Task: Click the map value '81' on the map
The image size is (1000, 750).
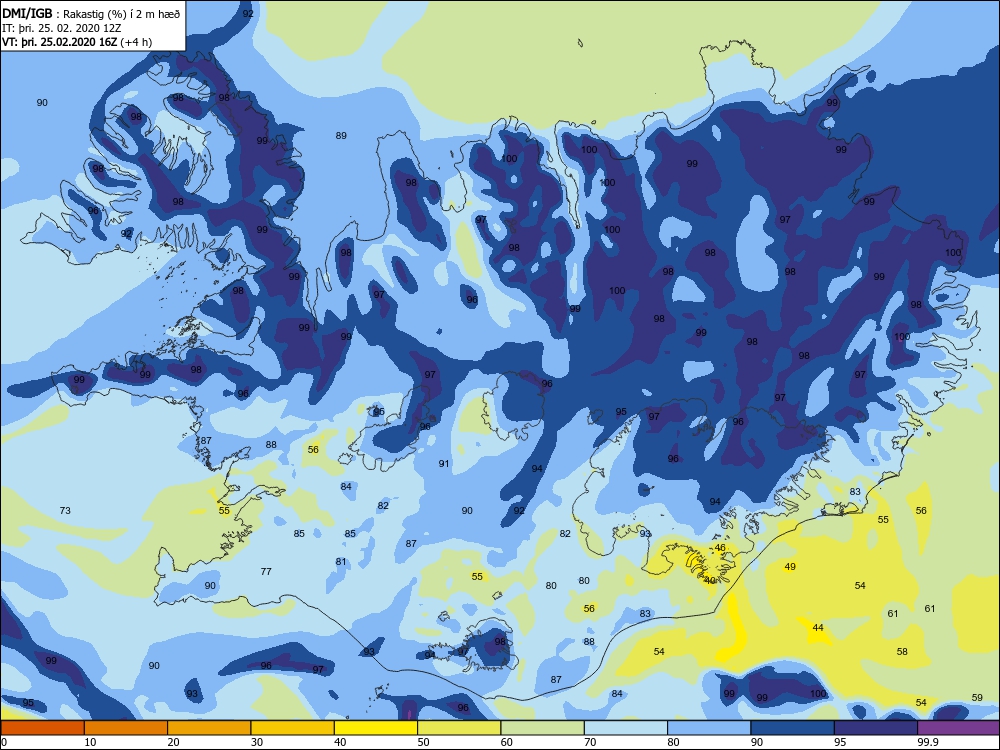Action: pos(341,562)
